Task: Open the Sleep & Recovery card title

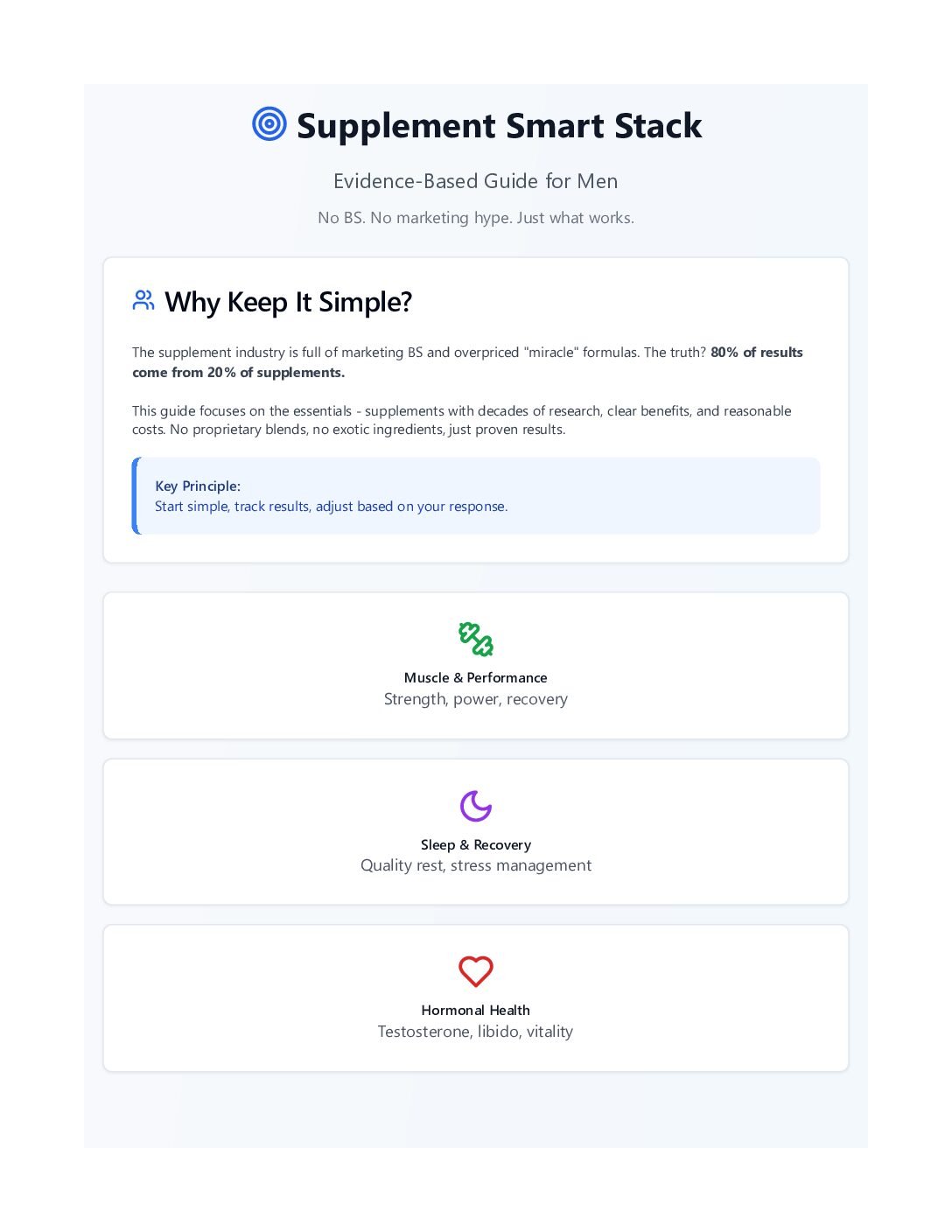Action: coord(476,844)
